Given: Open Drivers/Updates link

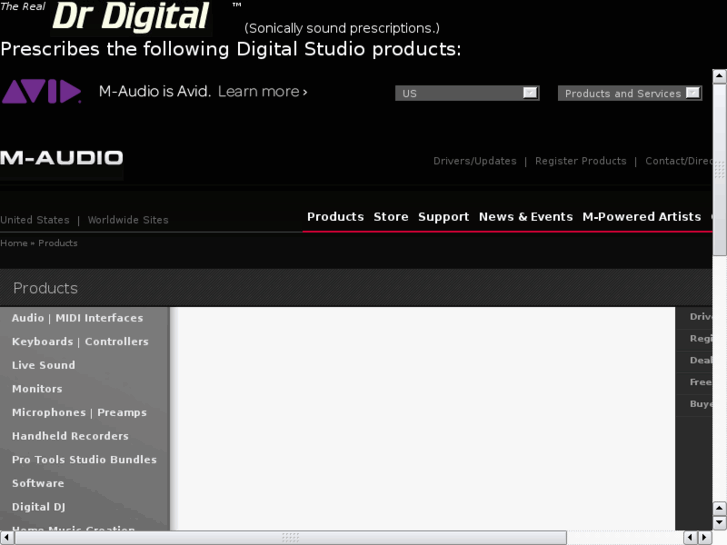Looking at the screenshot, I should coord(475,161).
